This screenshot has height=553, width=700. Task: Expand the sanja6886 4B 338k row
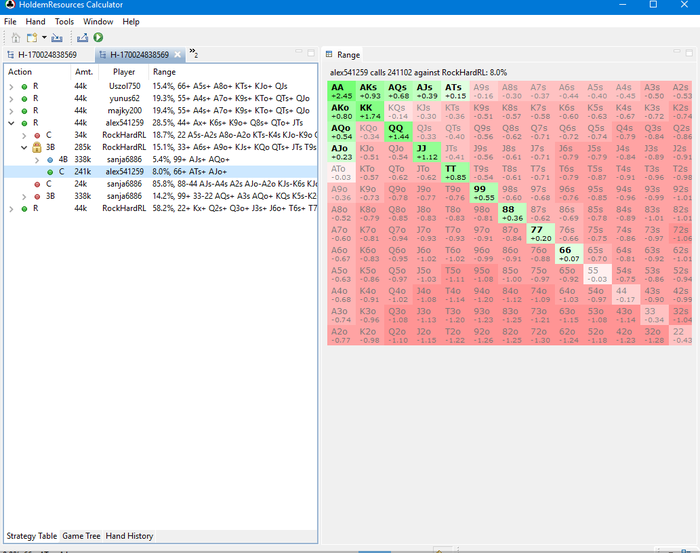click(x=37, y=159)
